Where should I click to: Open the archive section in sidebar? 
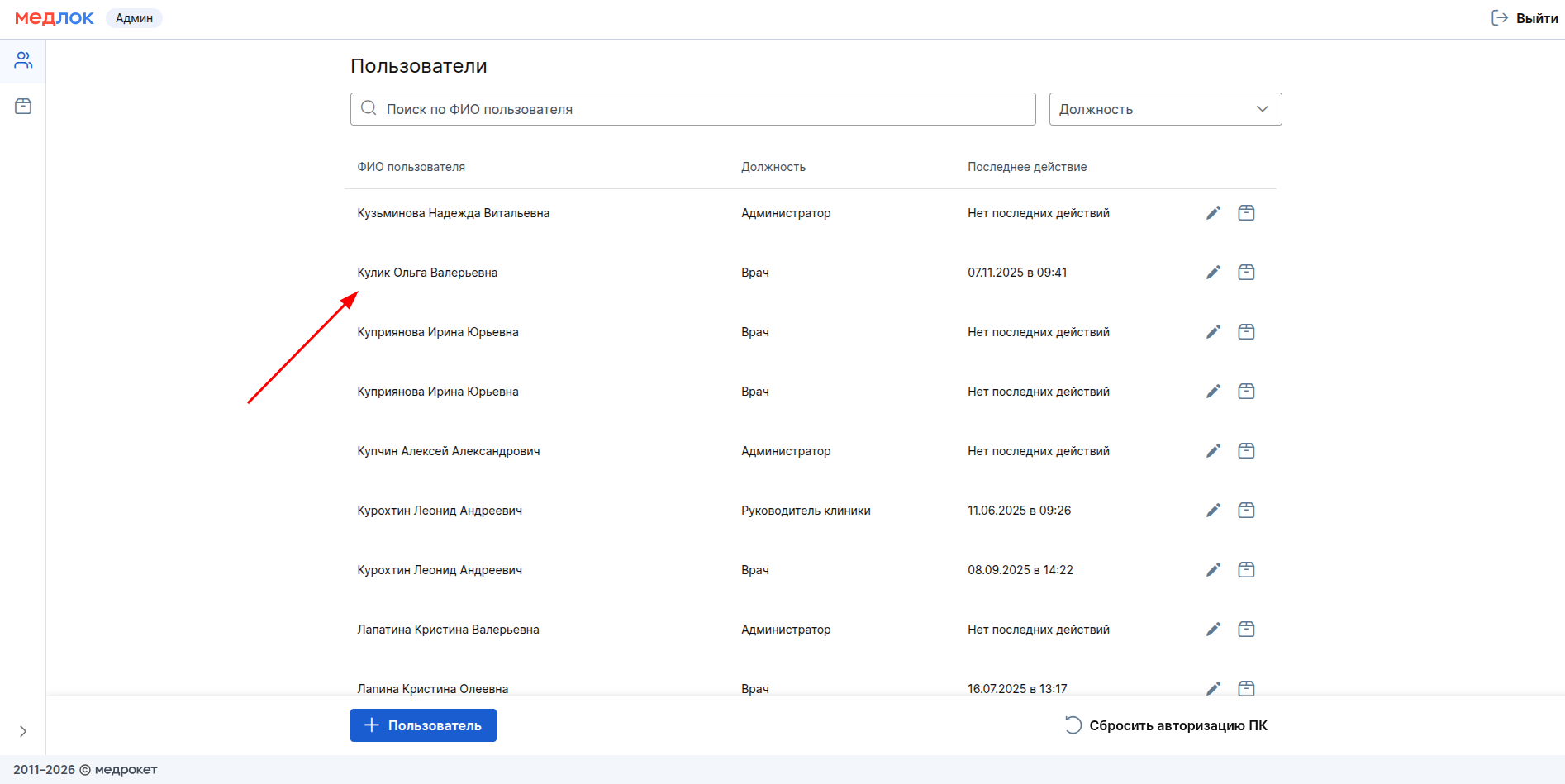coord(23,107)
